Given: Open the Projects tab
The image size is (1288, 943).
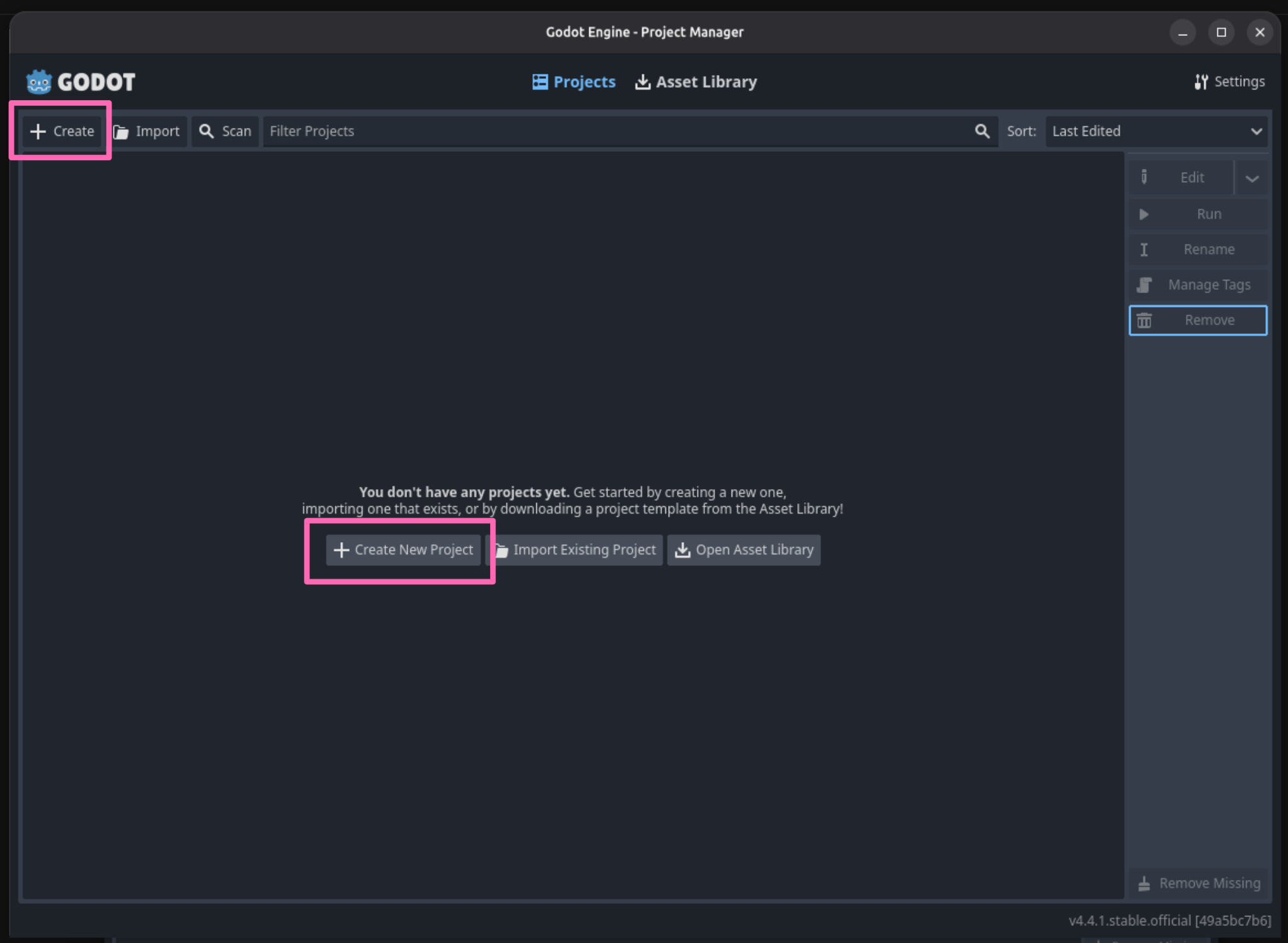Looking at the screenshot, I should coord(573,82).
